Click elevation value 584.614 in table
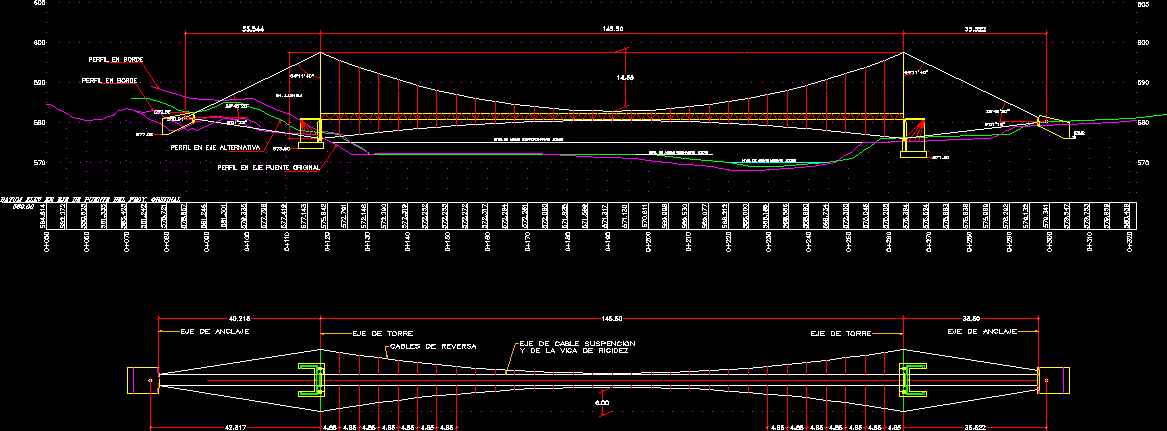This screenshot has height=431, width=1167. (x=43, y=216)
